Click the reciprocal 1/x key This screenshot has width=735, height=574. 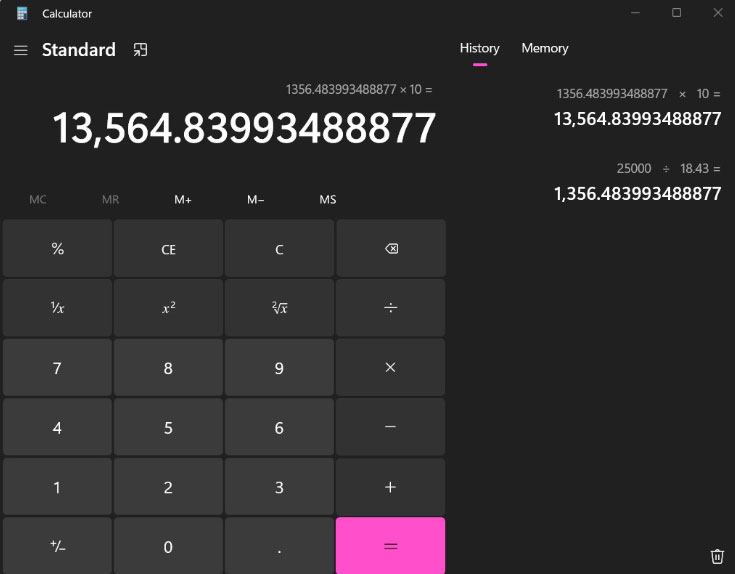[57, 308]
